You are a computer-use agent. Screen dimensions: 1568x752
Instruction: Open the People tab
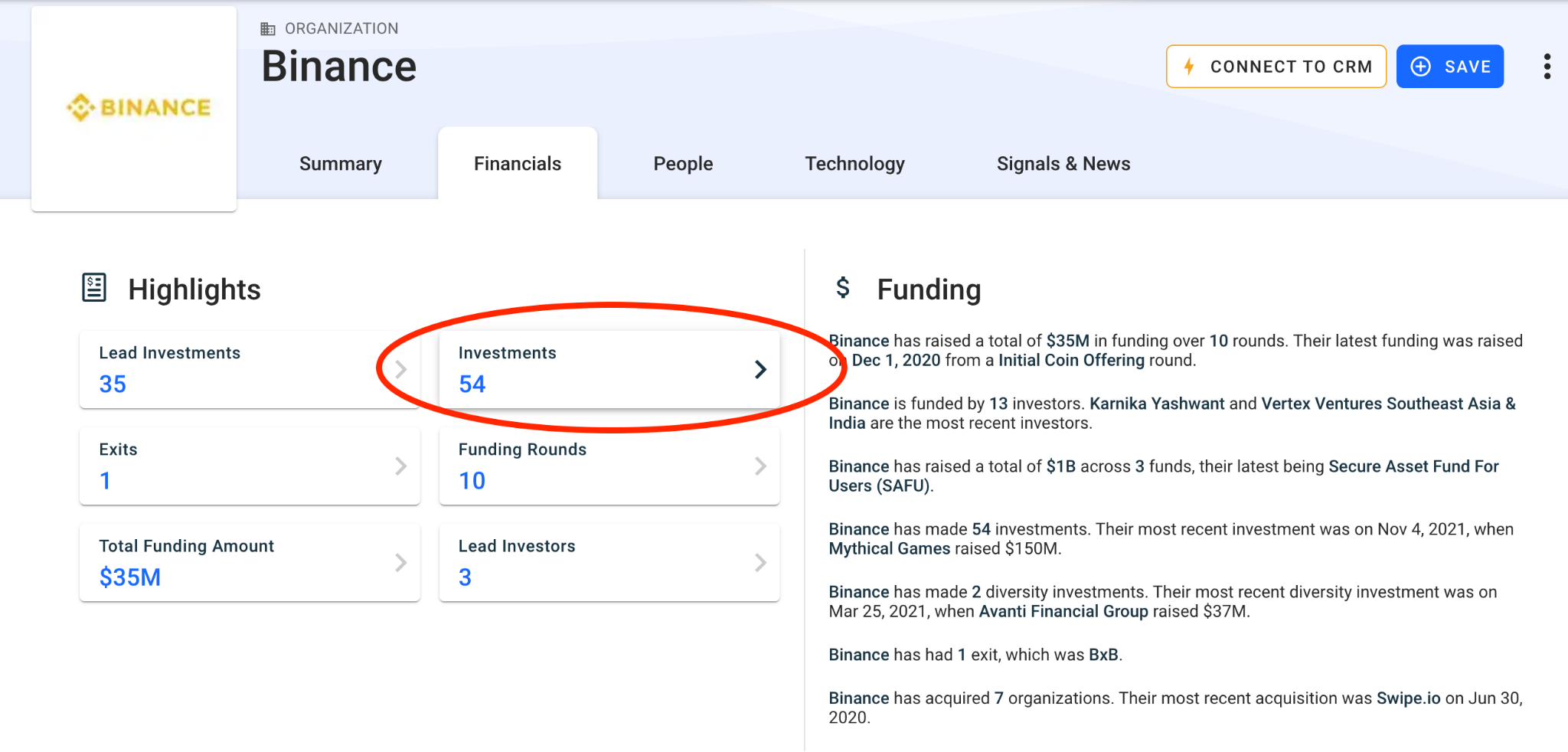(x=683, y=164)
